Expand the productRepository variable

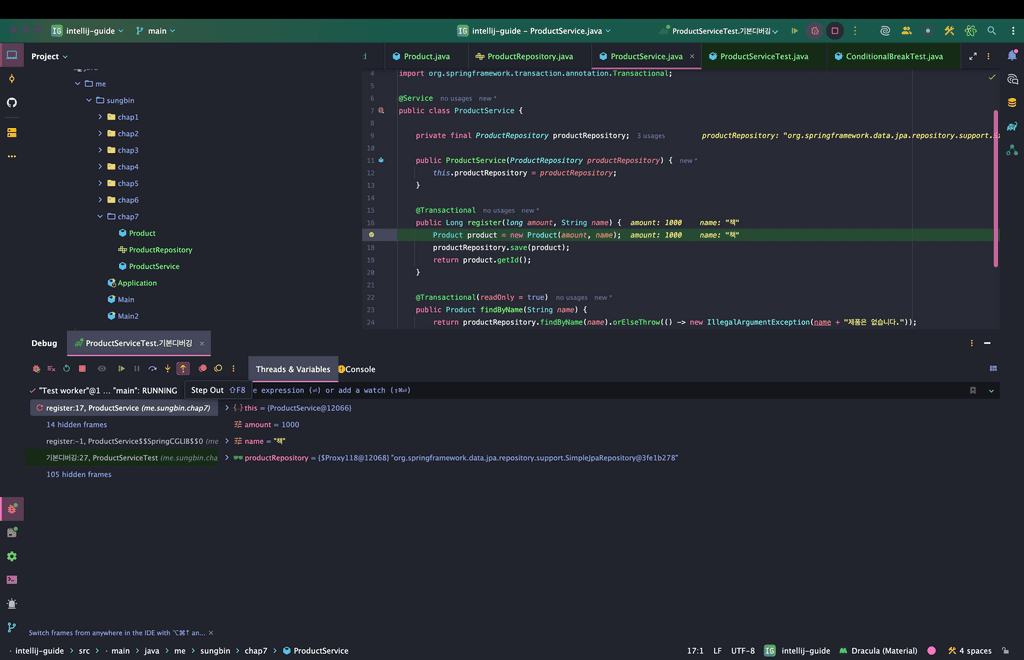point(227,458)
